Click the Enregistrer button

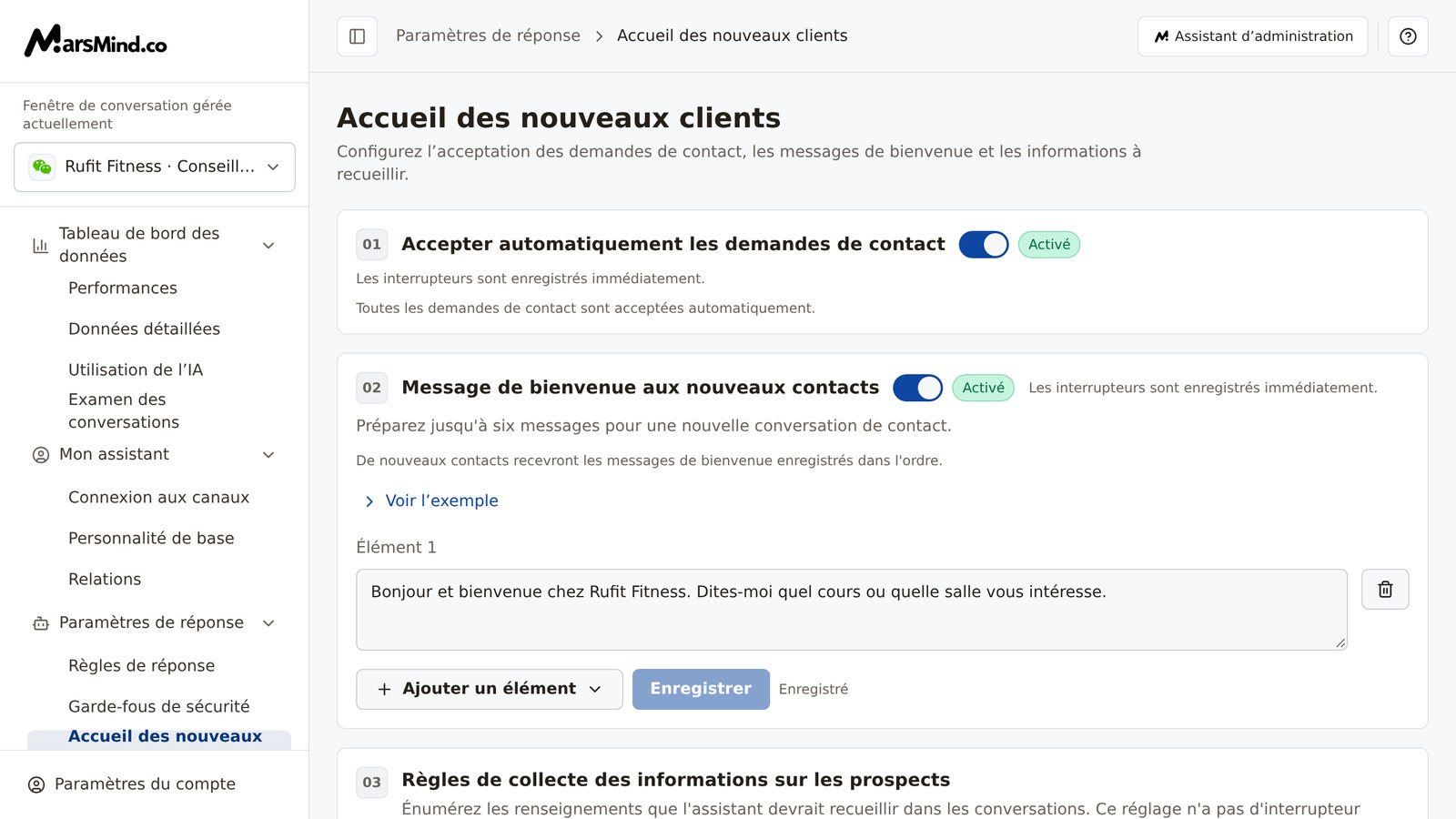coord(701,690)
